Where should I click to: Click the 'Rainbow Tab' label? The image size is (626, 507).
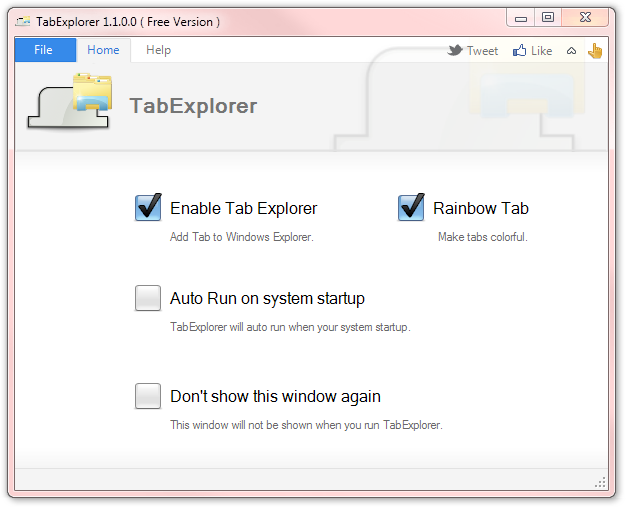tap(481, 208)
